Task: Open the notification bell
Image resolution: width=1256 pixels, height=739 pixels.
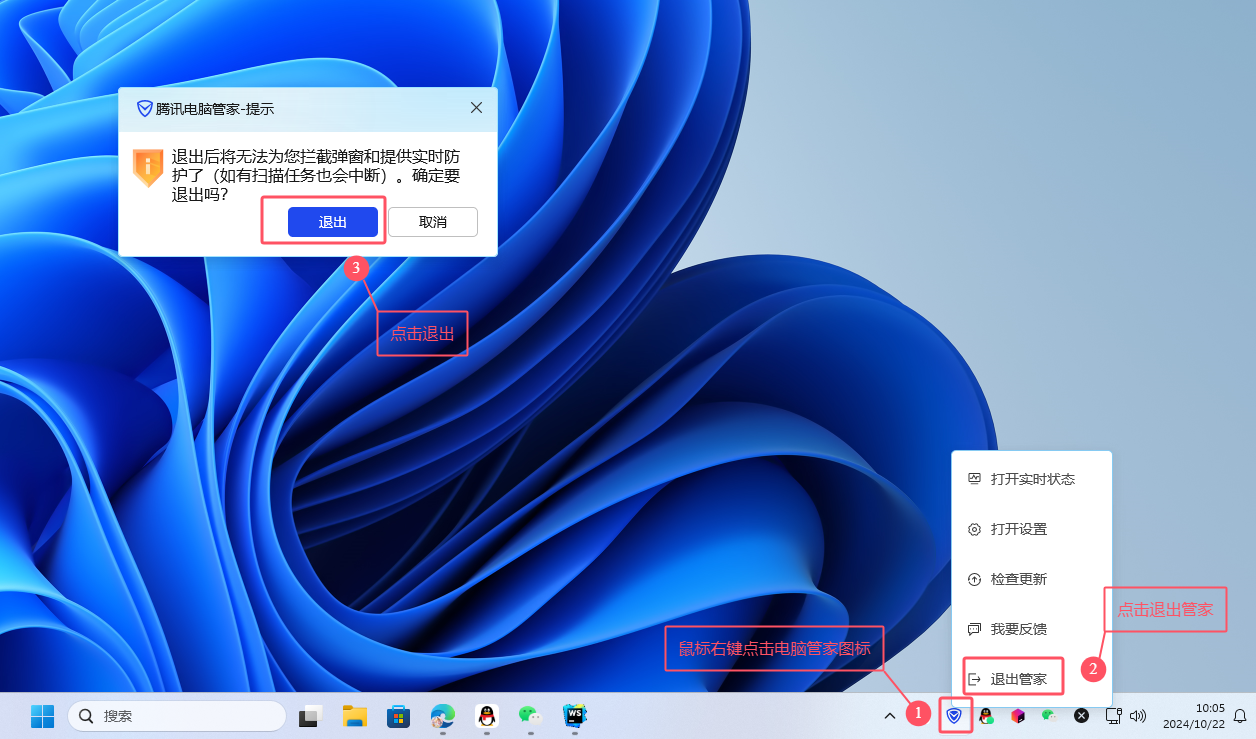Action: pos(1240,716)
